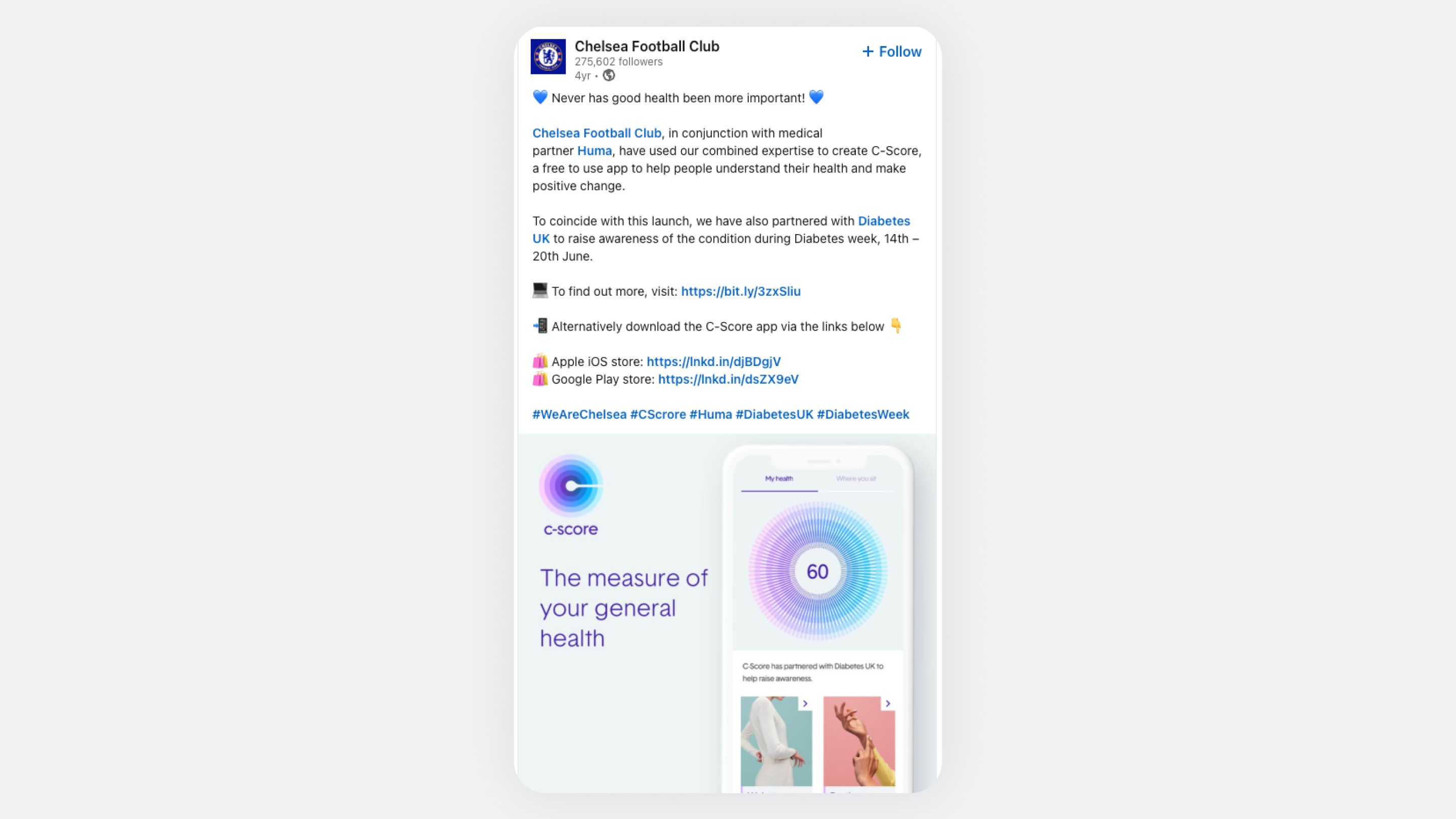1456x819 pixels.
Task: Select the My health tab
Action: (779, 479)
